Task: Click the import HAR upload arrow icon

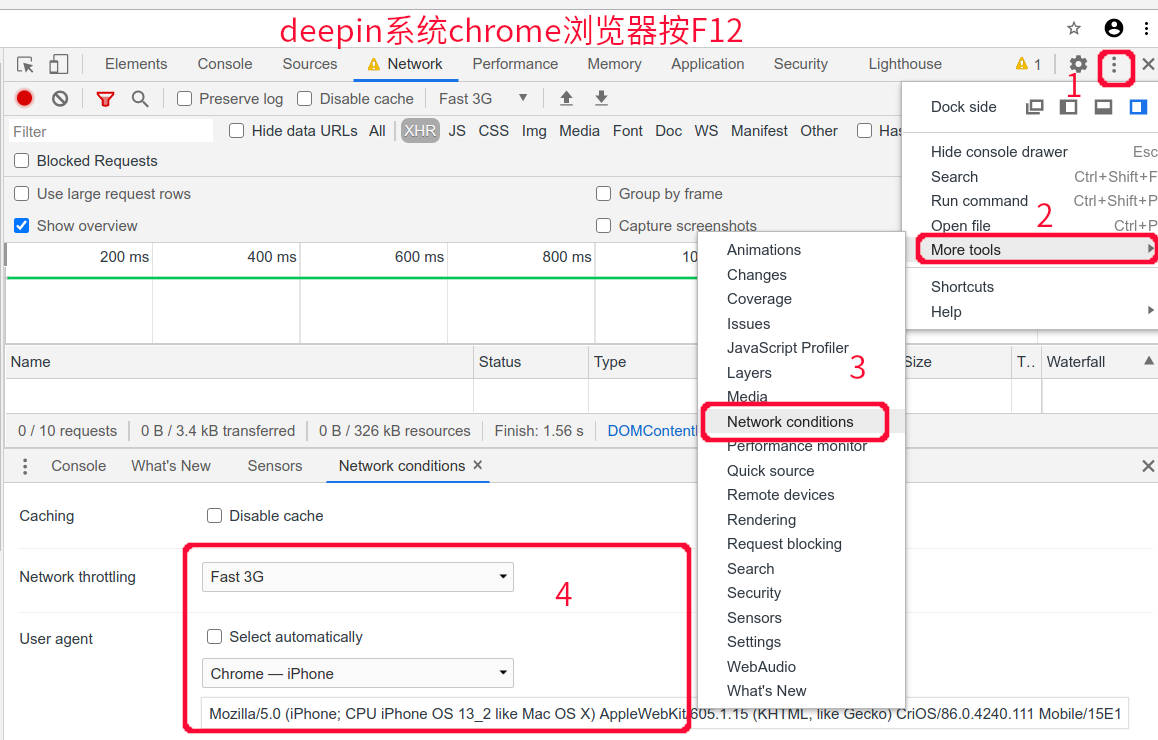Action: click(x=566, y=98)
